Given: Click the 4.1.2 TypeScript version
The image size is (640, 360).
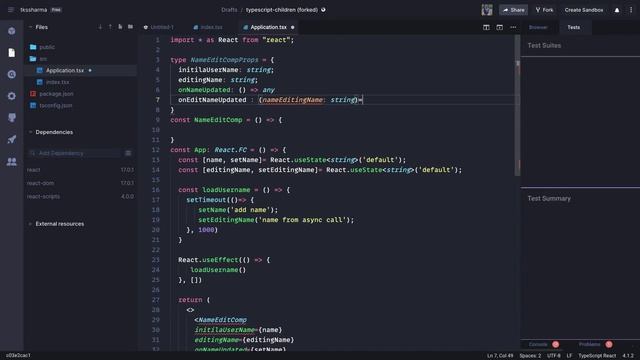Looking at the screenshot, I should [628, 356].
